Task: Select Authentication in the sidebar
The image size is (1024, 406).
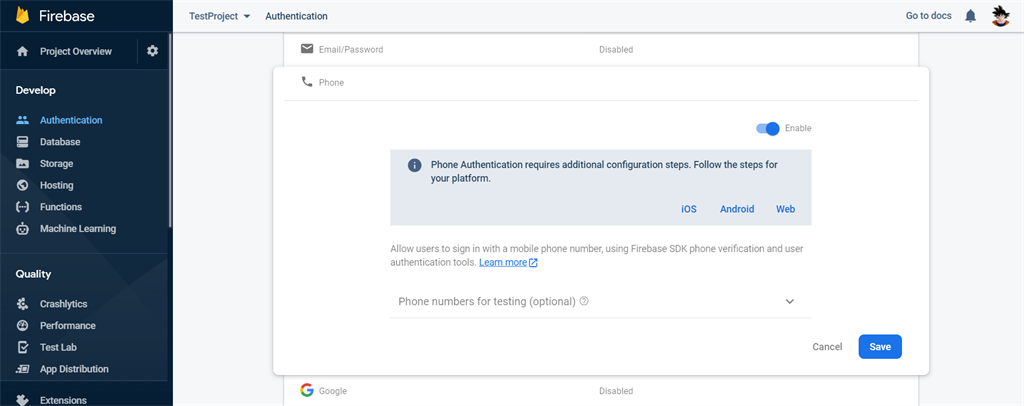Action: tap(71, 120)
